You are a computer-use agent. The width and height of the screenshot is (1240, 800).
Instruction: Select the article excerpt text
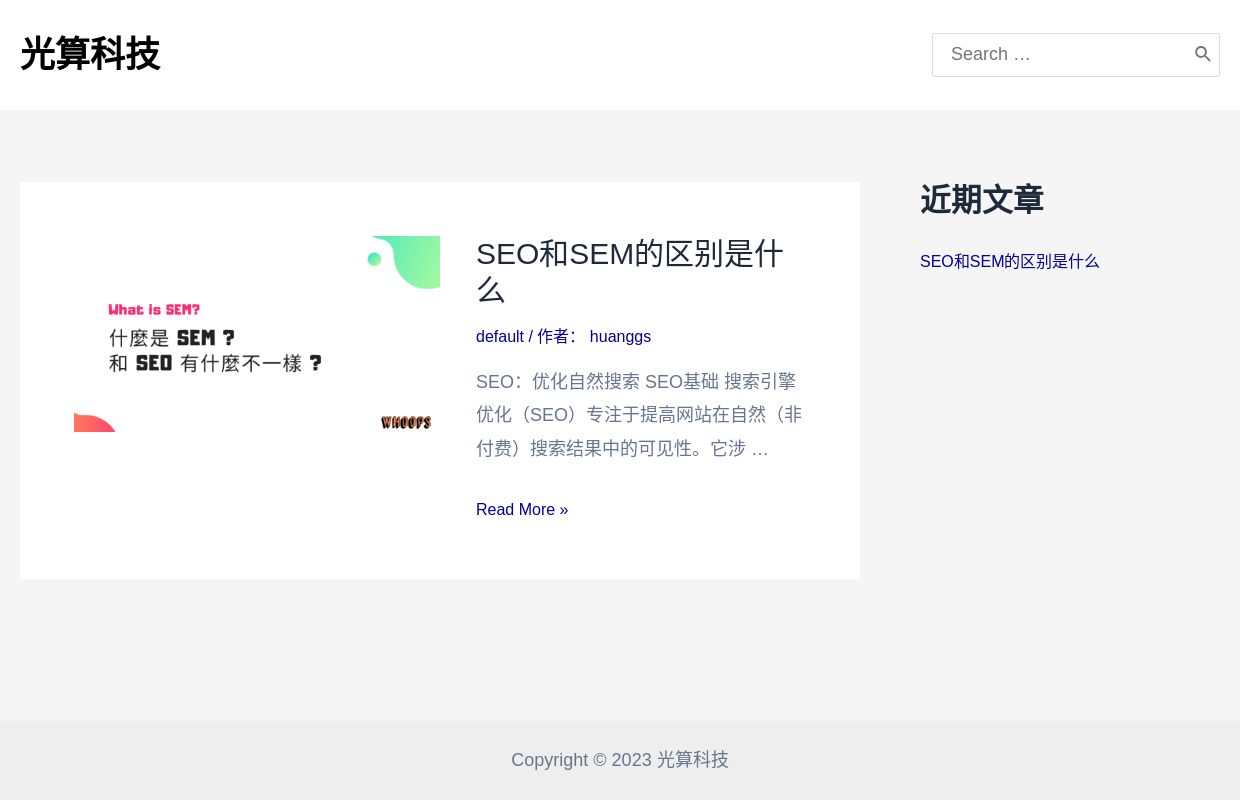coord(639,414)
